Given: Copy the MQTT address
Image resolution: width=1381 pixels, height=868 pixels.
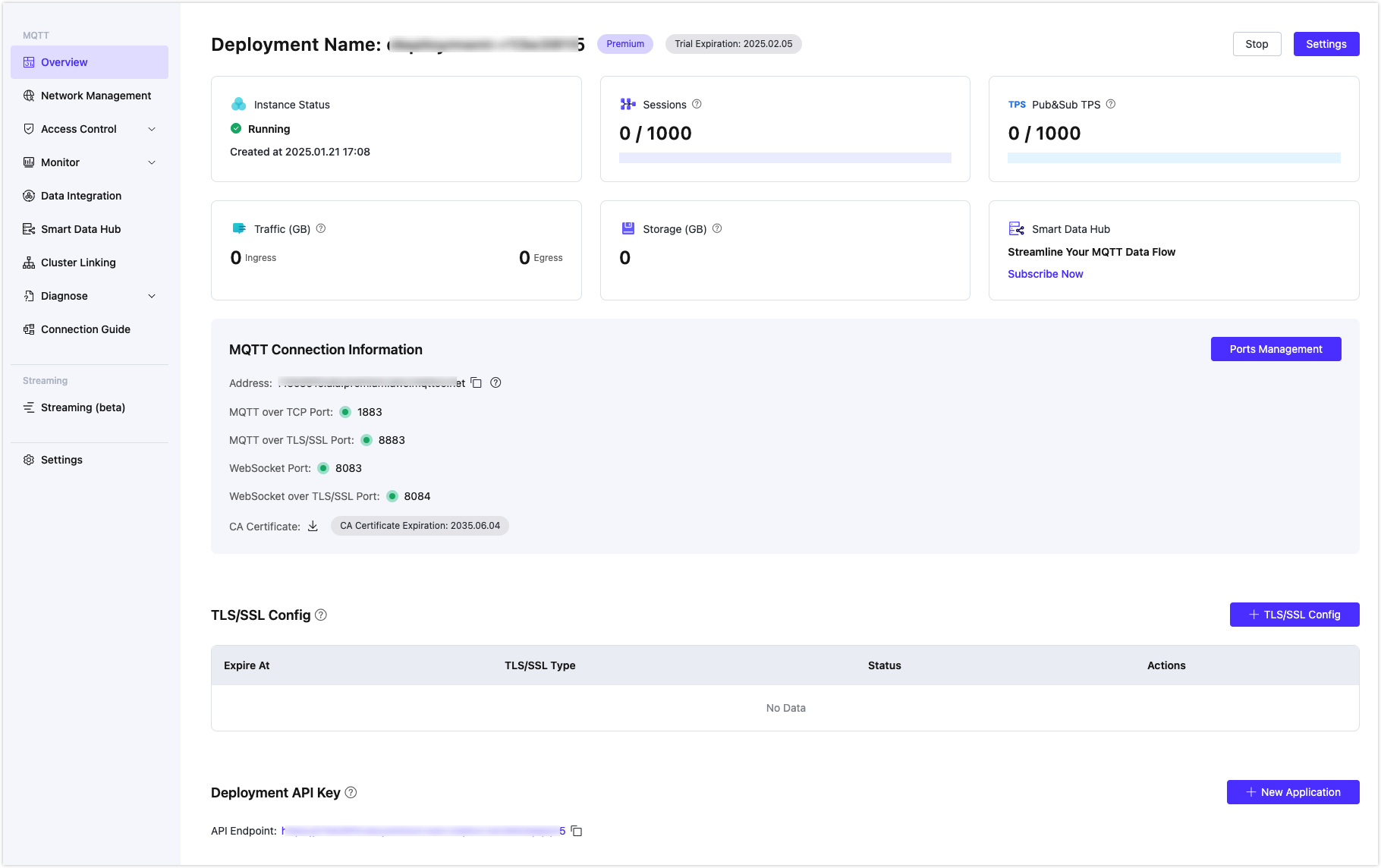Looking at the screenshot, I should click(476, 382).
